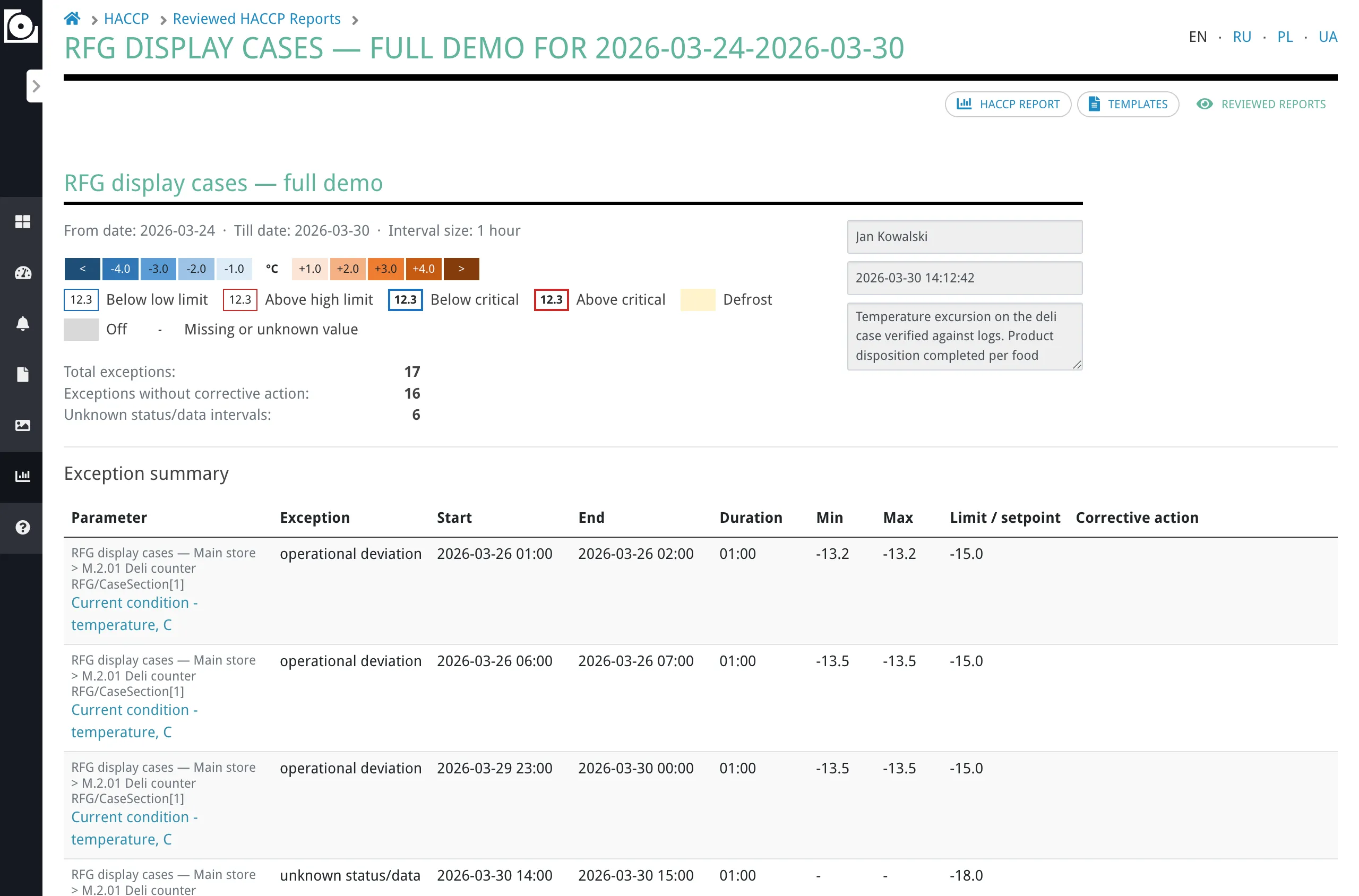Click the -3.0 blue legend swatch
The image size is (1359, 896).
pos(158,269)
